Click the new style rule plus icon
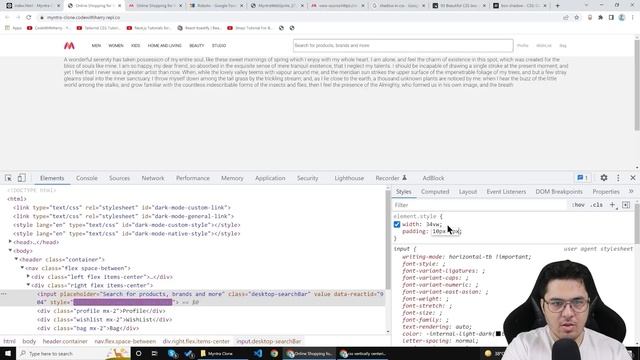The height and width of the screenshot is (360, 640). 612,205
